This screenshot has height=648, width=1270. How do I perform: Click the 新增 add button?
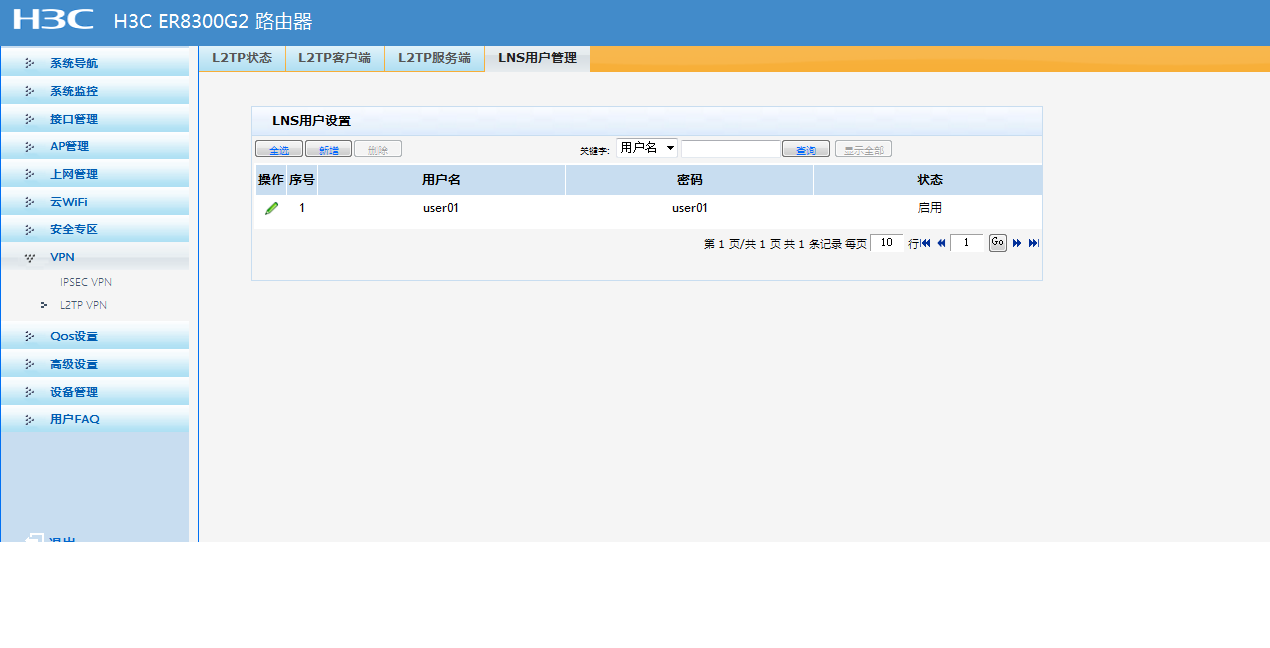(328, 149)
